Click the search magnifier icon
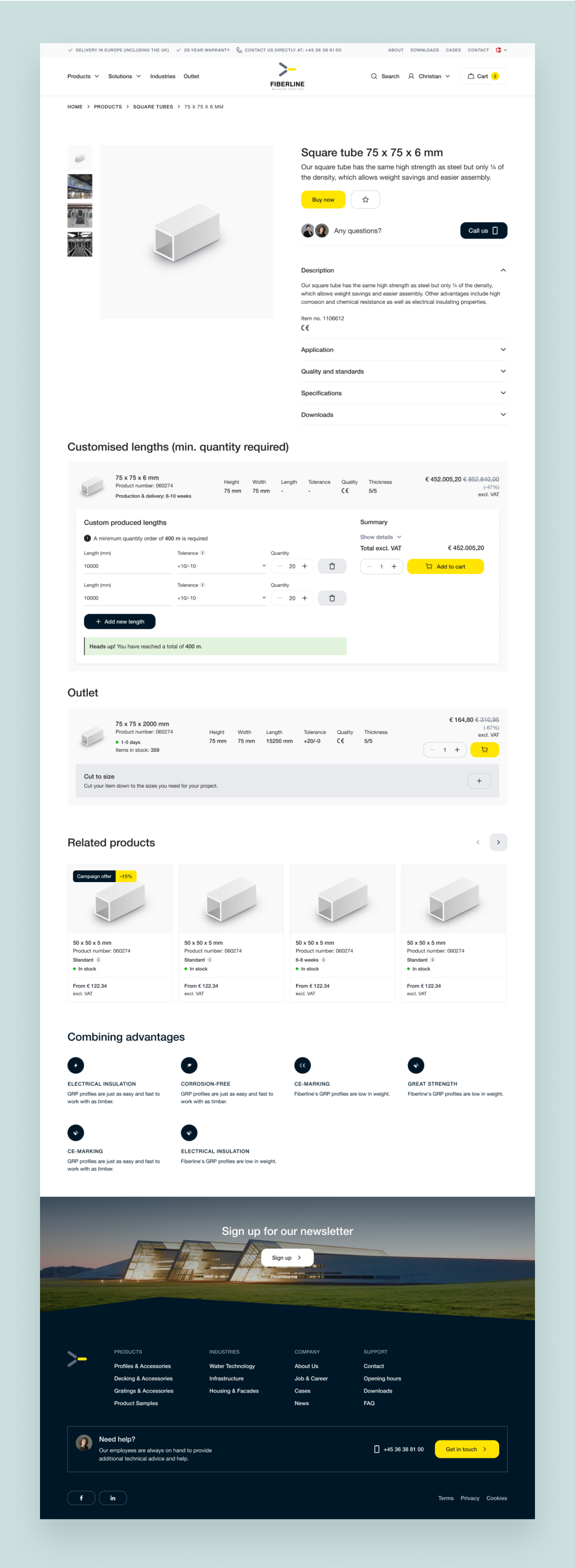The width and height of the screenshot is (575, 1568). [373, 77]
